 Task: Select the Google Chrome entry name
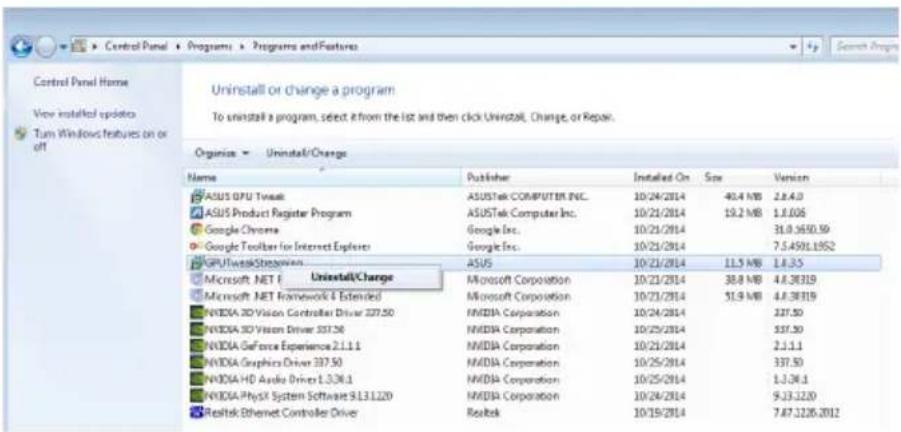coord(241,230)
